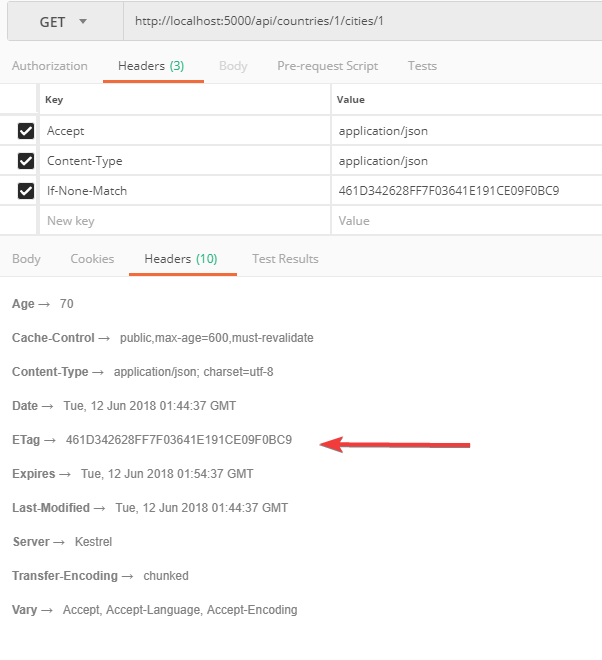602x660 pixels.
Task: Edit the Content-Type header value
Action: tap(465, 161)
